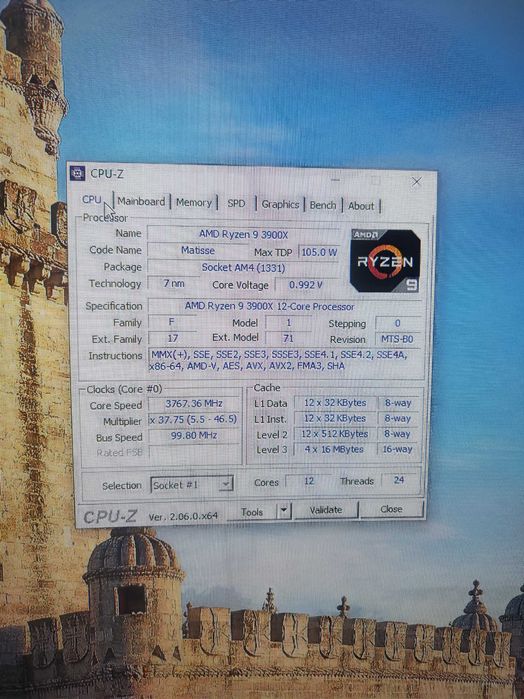Click the Clocks (Core #0) group label

[124, 390]
